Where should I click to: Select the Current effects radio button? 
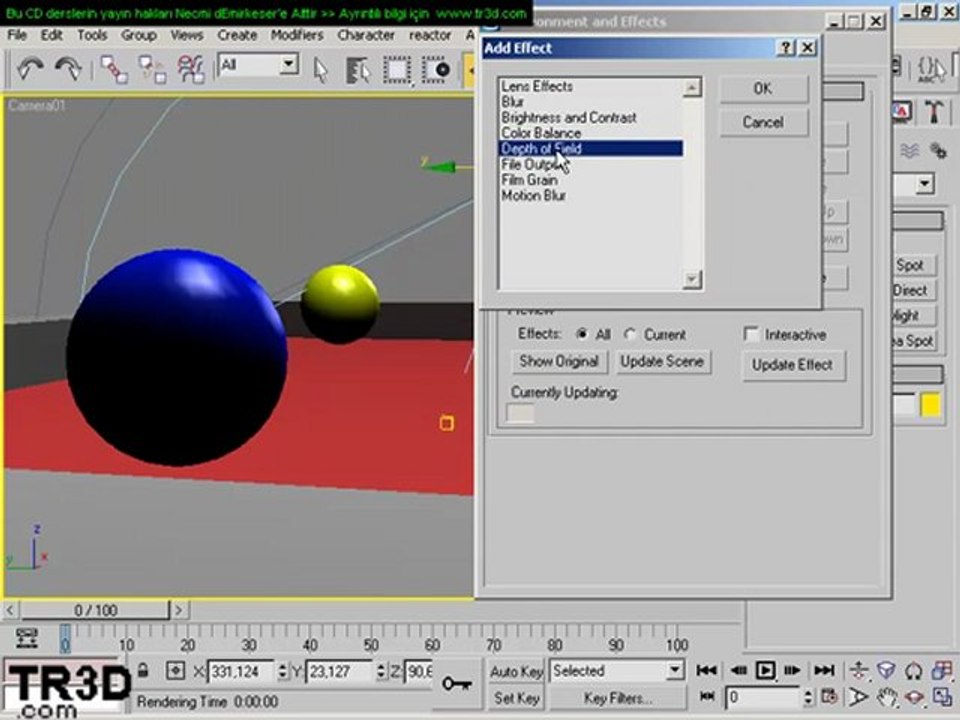point(629,334)
